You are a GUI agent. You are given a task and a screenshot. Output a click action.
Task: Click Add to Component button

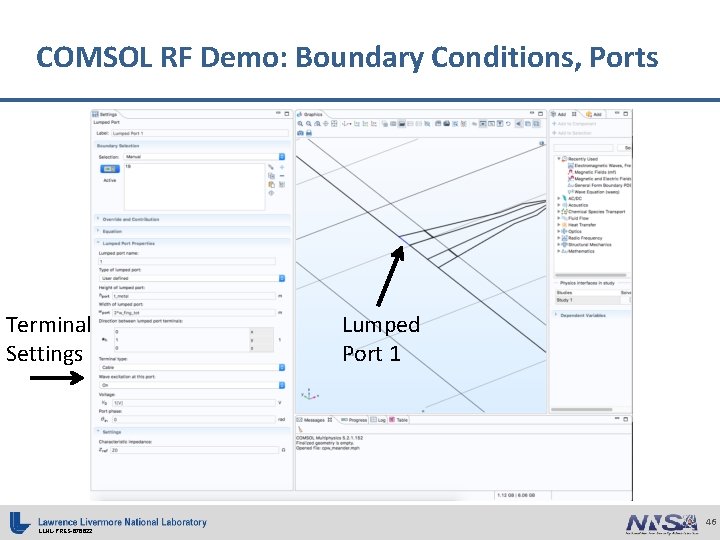574,124
